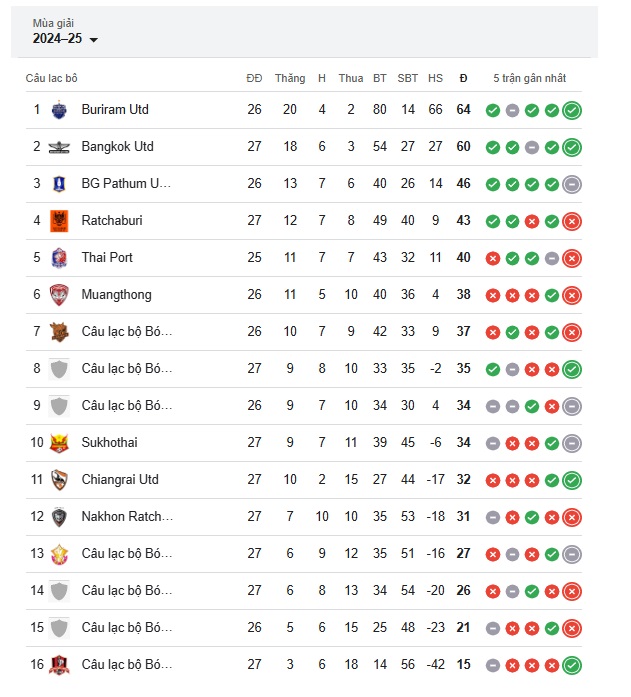
Task: Select Buriram Utd's latest match win icon
Action: pos(572,110)
